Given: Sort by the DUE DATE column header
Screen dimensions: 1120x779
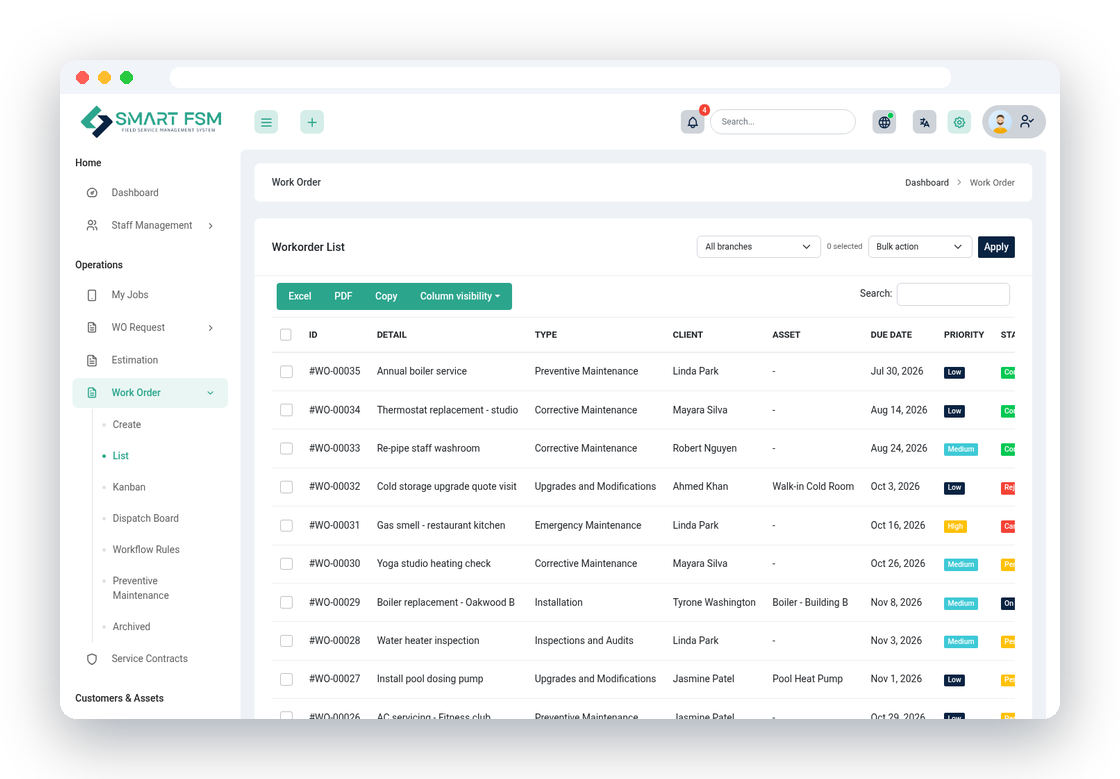Looking at the screenshot, I should click(x=891, y=335).
